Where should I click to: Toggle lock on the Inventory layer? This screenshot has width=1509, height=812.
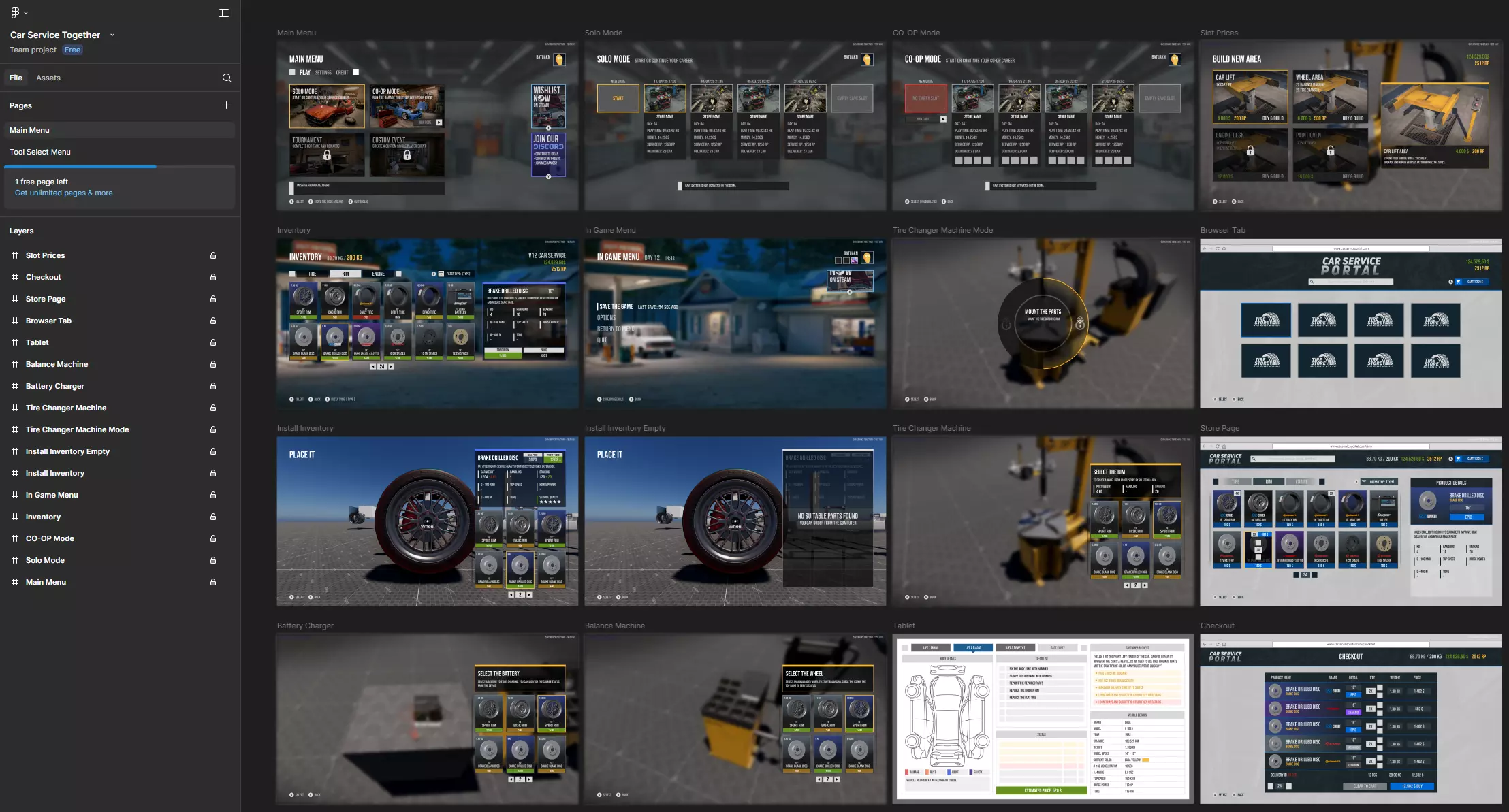[x=213, y=517]
